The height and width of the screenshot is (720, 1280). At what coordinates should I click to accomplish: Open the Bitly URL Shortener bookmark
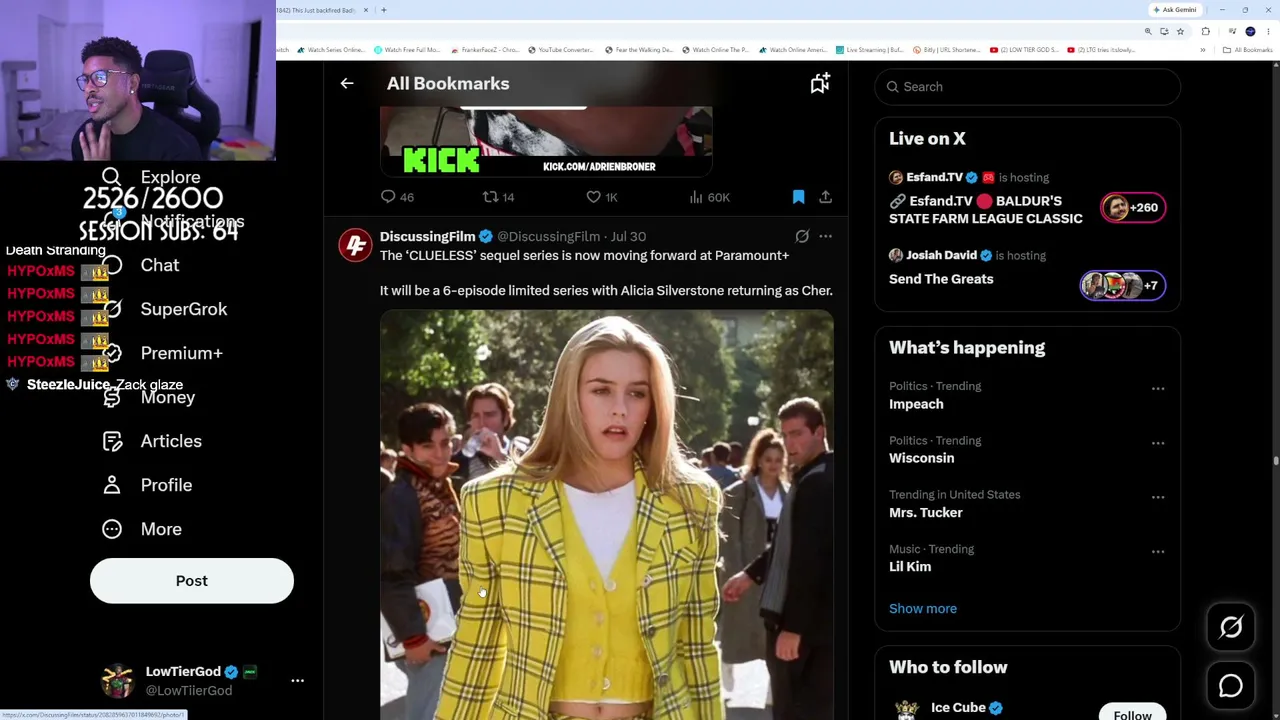[x=948, y=50]
